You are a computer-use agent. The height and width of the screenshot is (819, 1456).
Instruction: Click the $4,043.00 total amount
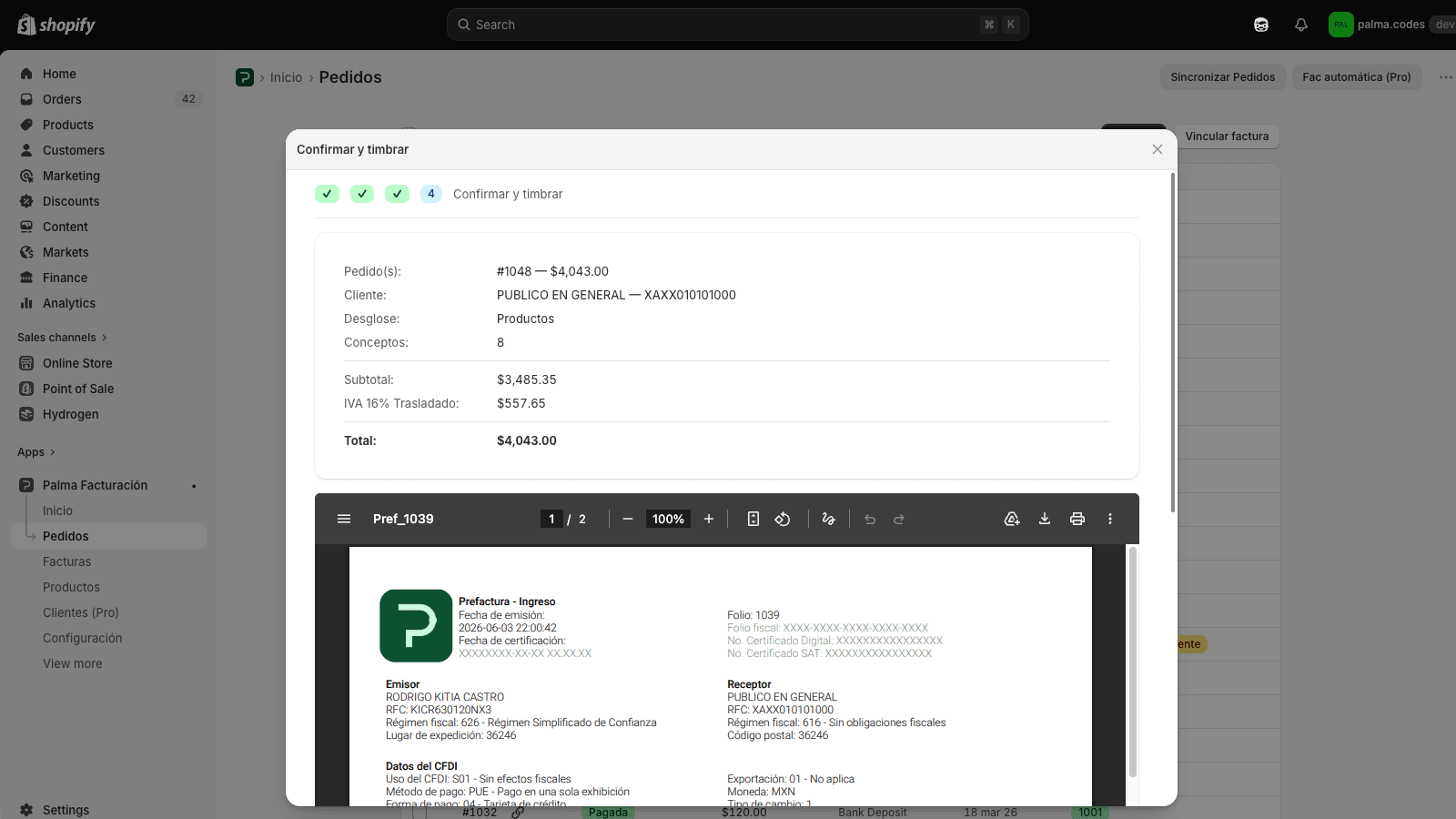(x=527, y=440)
